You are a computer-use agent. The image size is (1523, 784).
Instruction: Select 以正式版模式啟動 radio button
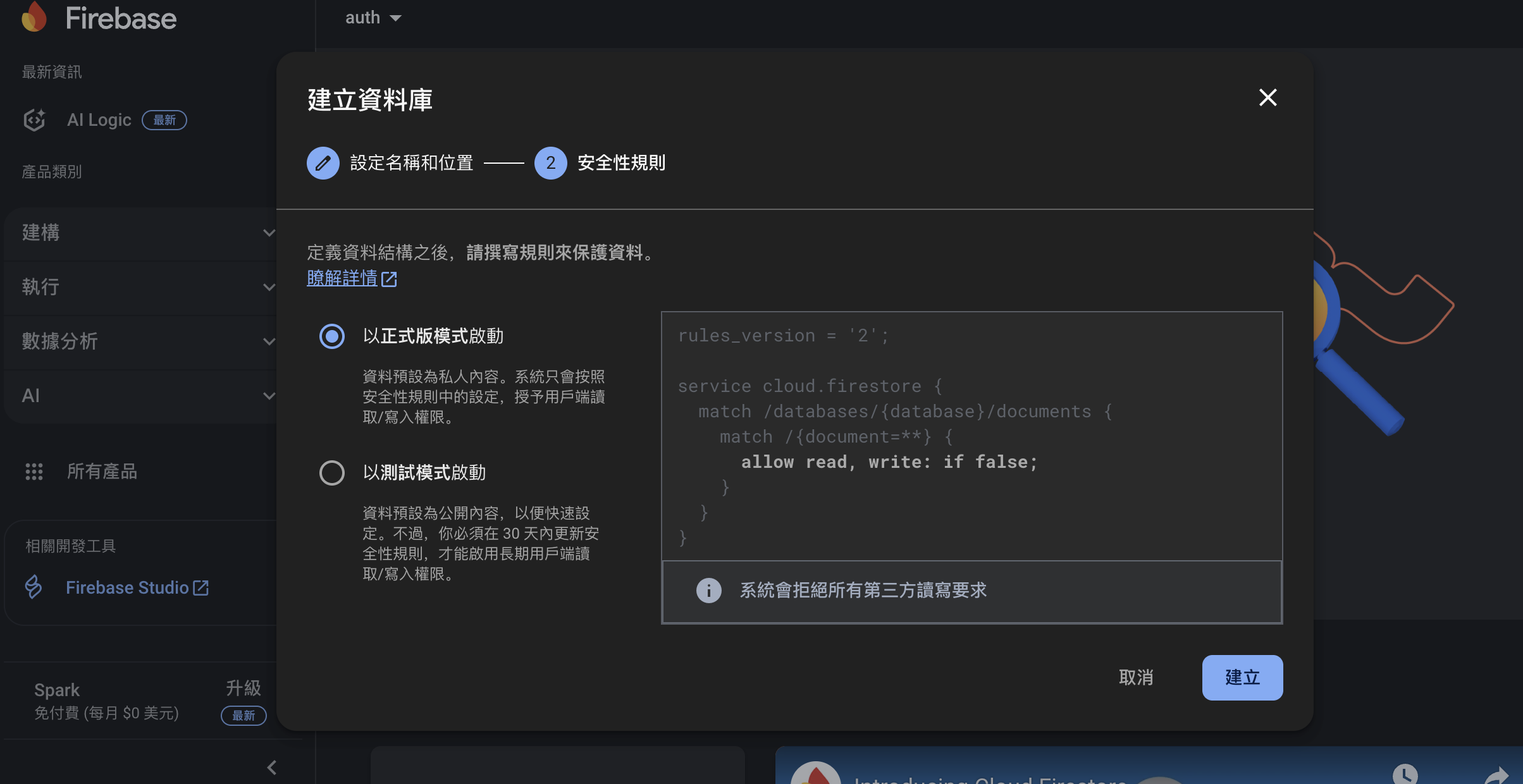[332, 336]
